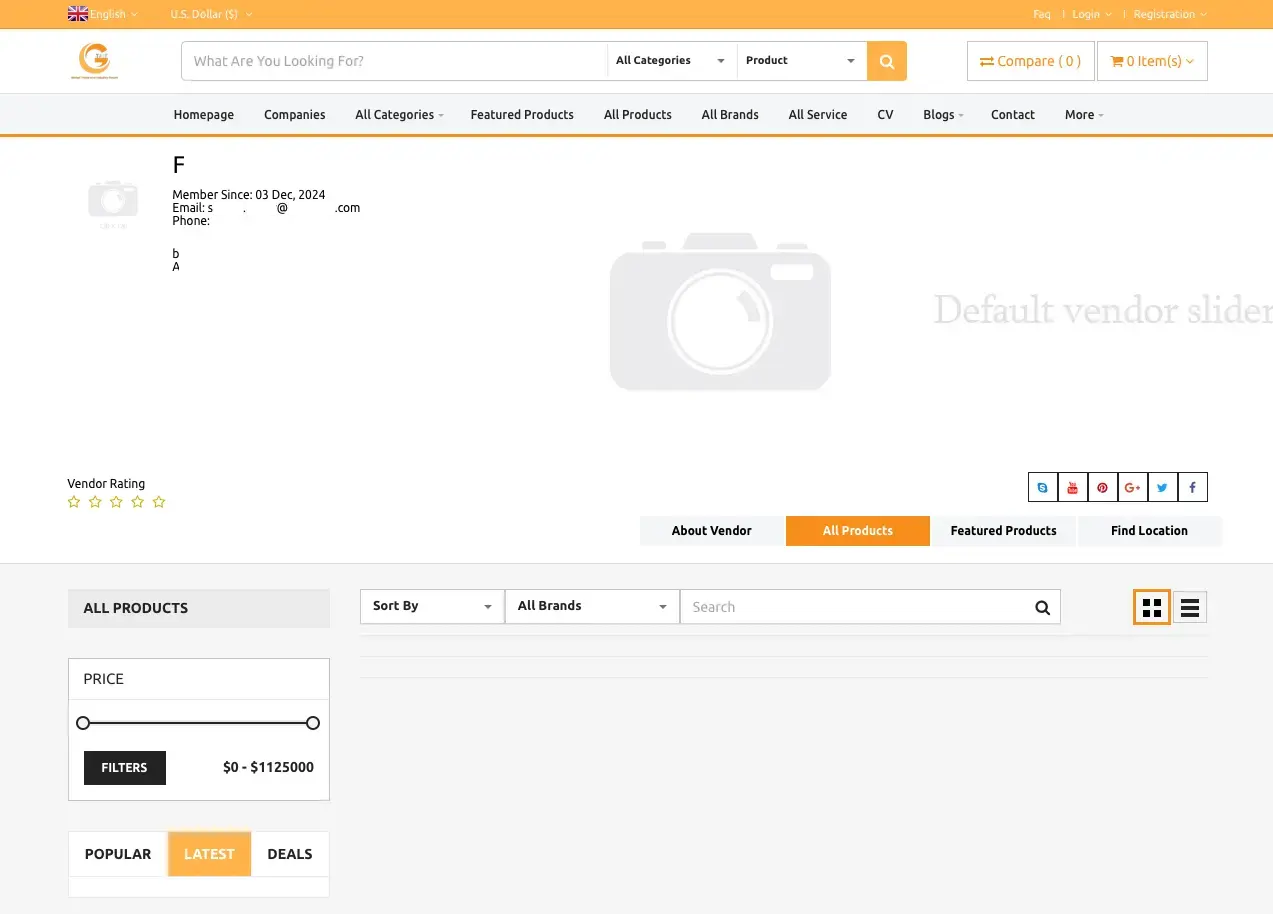
Task: Expand the All Brands filter dropdown
Action: pyautogui.click(x=591, y=606)
